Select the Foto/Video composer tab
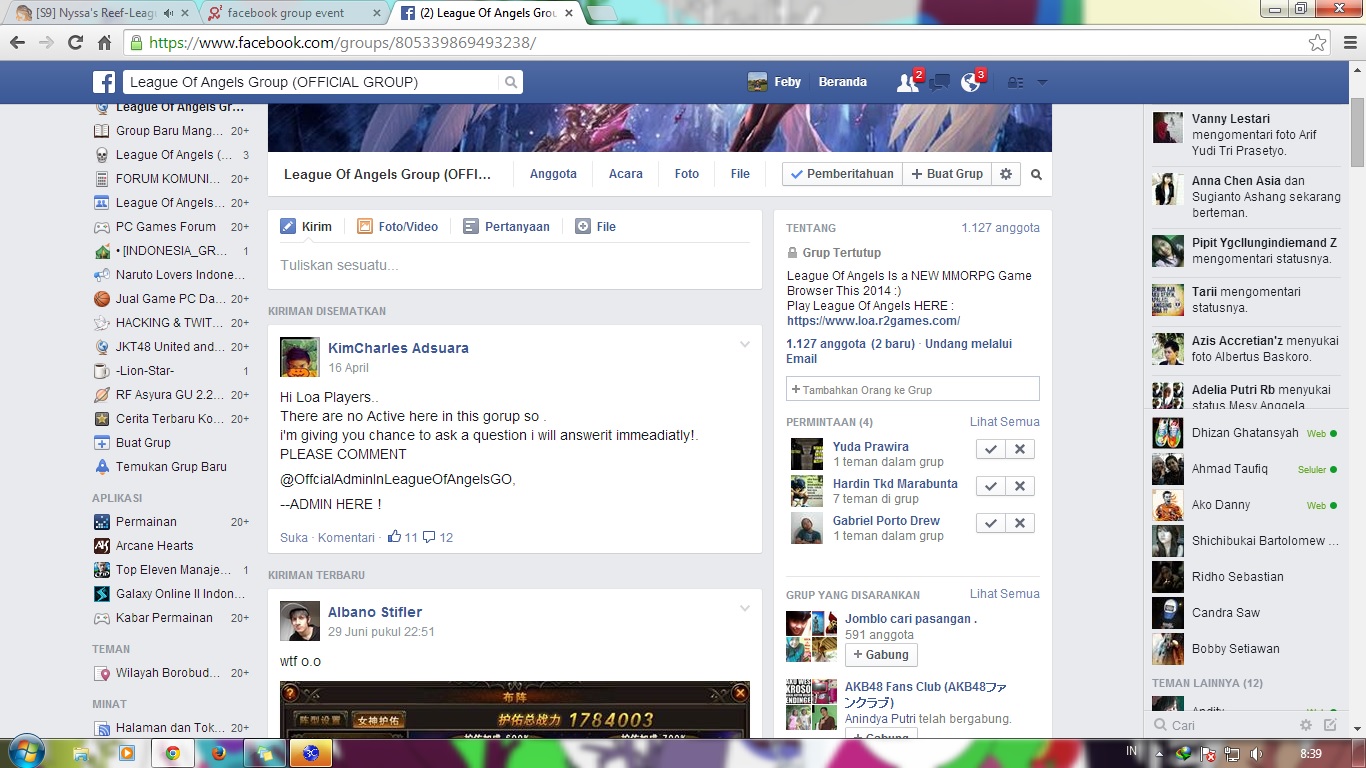 [x=398, y=227]
